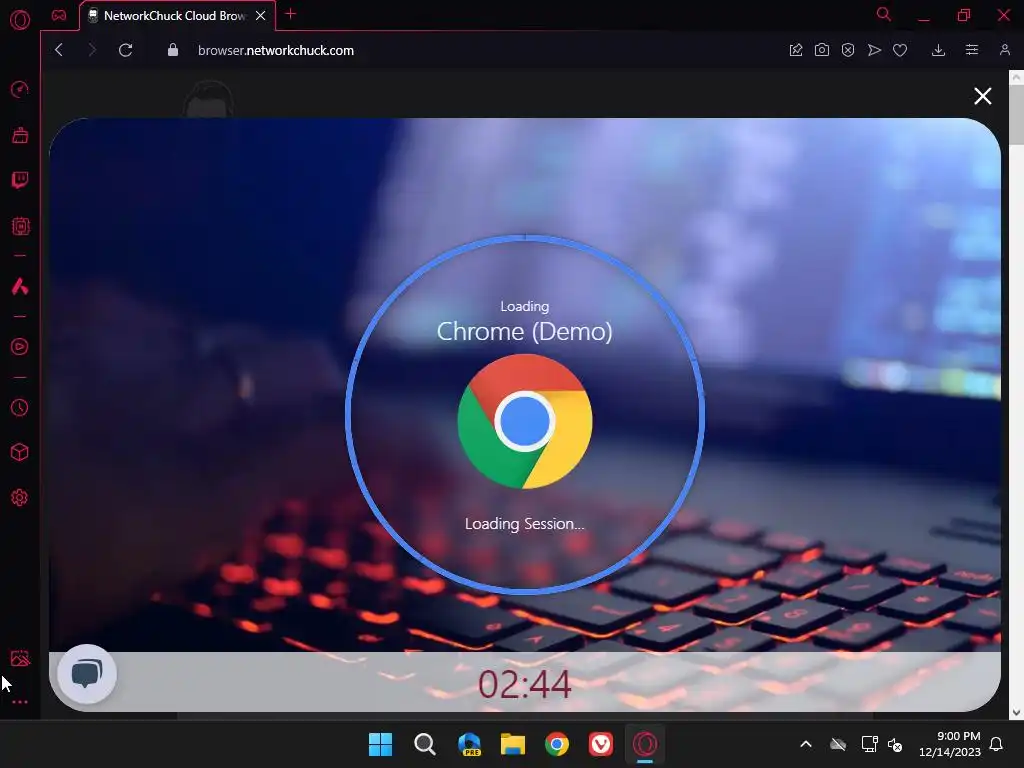Click the Loading Session... status text
Image resolution: width=1024 pixels, height=768 pixels.
524,524
